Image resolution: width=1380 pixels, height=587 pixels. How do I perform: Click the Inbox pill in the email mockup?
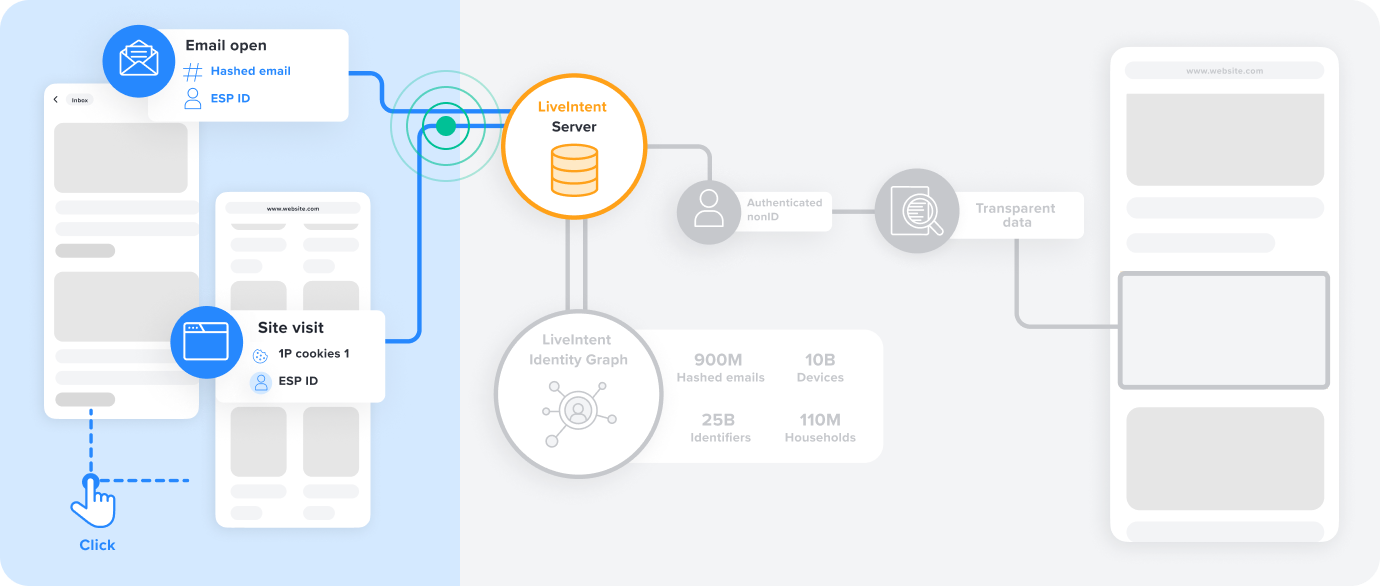[x=79, y=100]
